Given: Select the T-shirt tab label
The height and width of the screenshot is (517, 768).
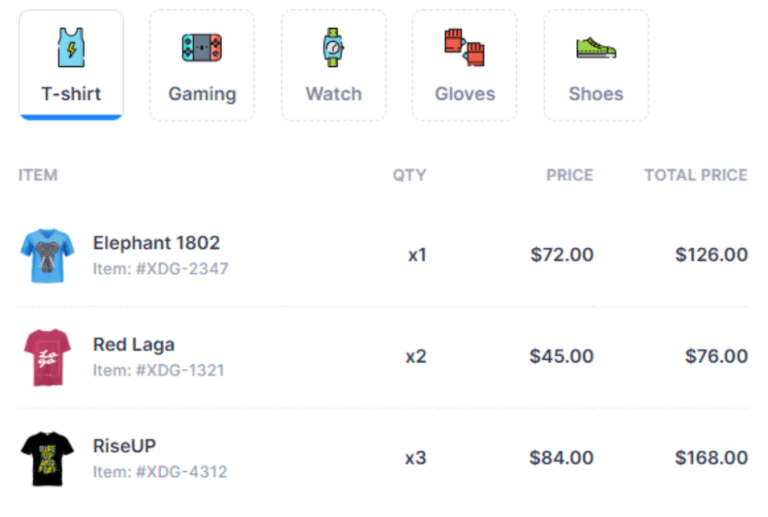Looking at the screenshot, I should tap(71, 94).
